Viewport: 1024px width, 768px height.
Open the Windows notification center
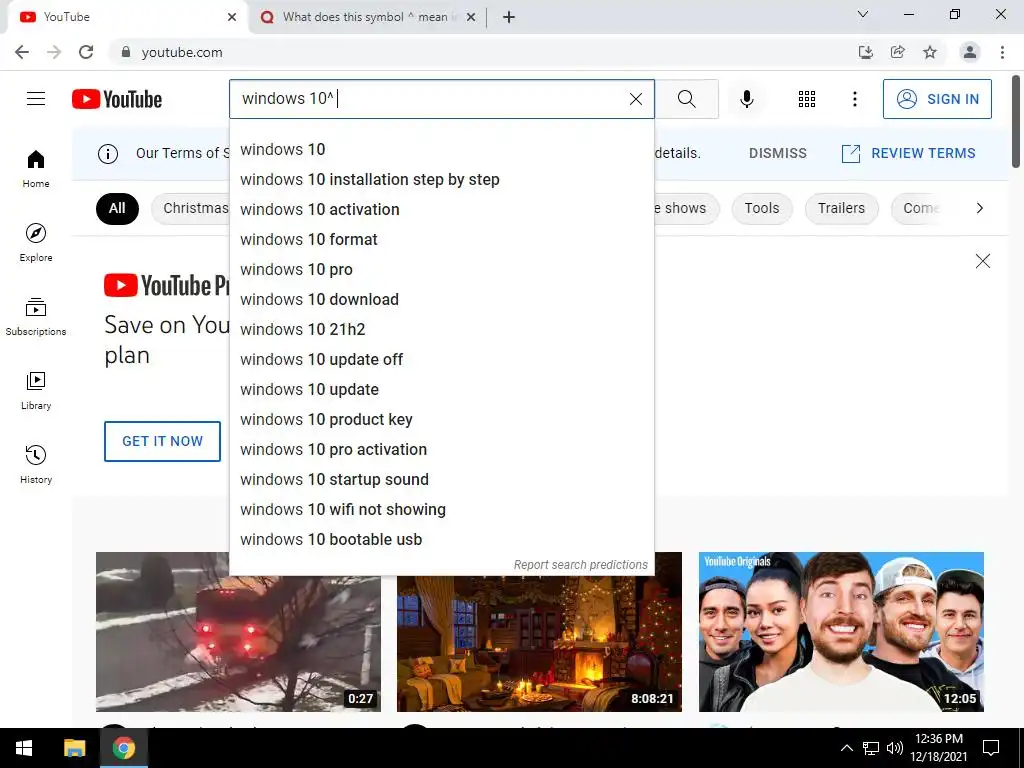(x=991, y=748)
